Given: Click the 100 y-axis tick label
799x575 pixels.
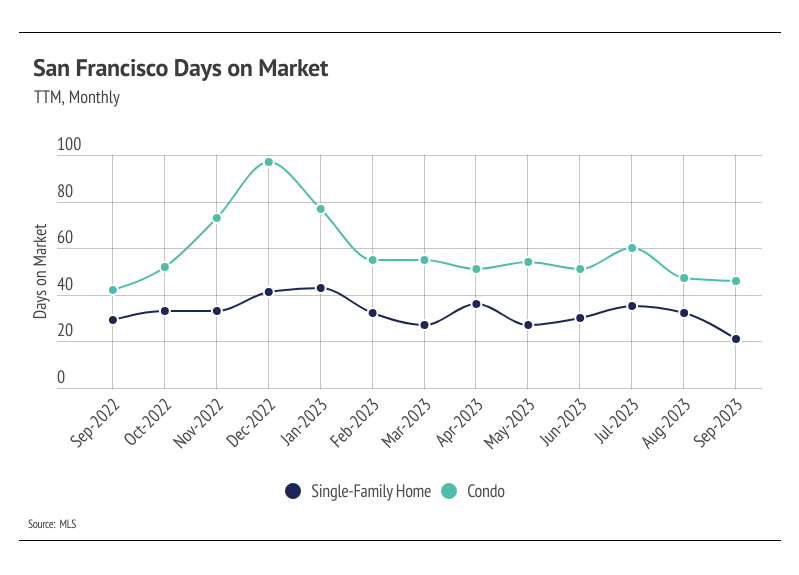Looking at the screenshot, I should coord(69,147).
